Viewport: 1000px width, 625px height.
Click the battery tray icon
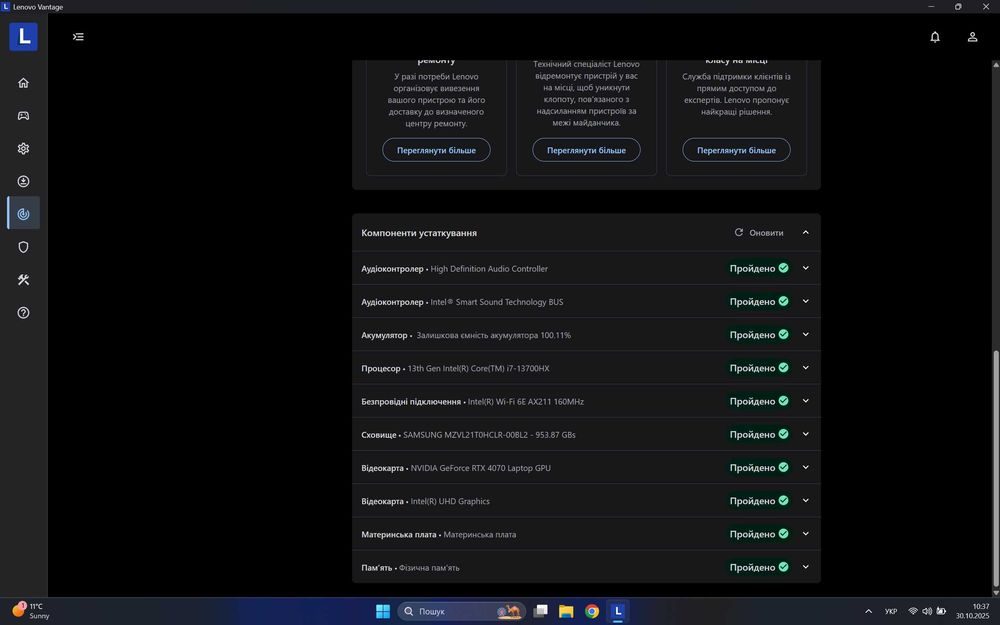(x=941, y=611)
